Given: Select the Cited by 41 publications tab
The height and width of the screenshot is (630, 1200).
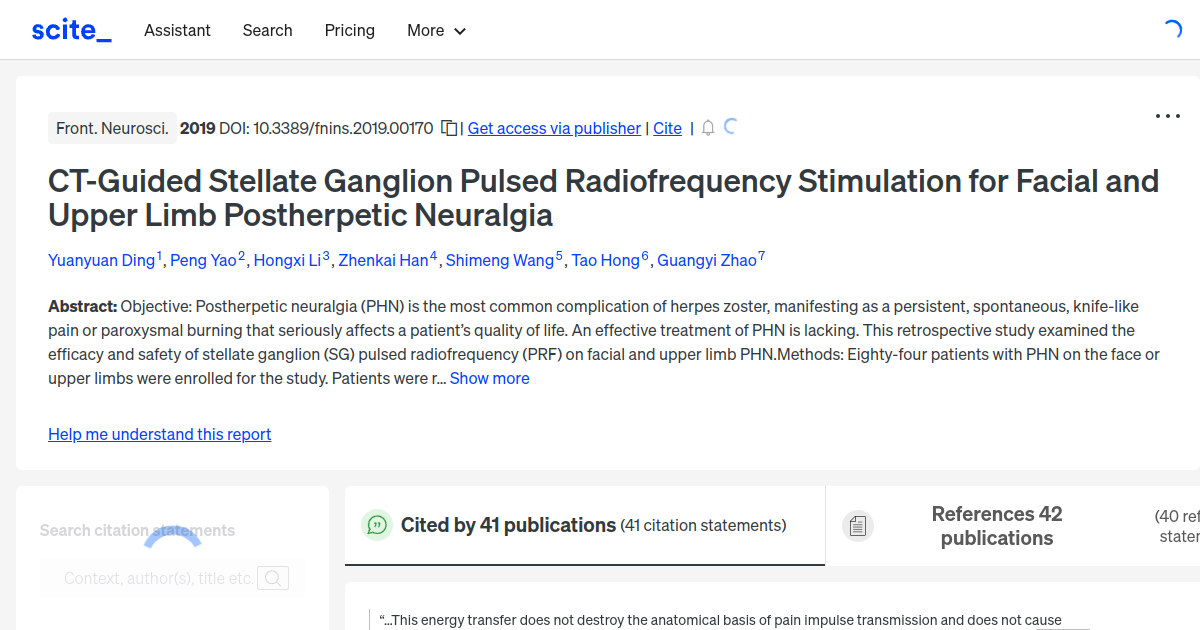Looking at the screenshot, I should pos(507,524).
